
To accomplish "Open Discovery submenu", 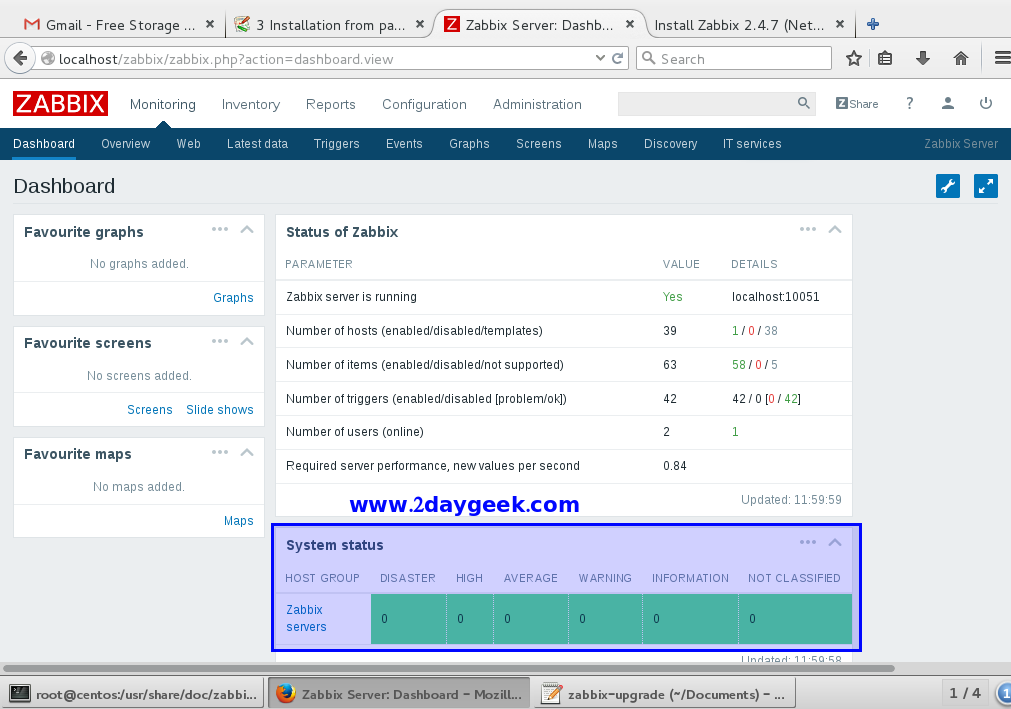I will [x=671, y=144].
